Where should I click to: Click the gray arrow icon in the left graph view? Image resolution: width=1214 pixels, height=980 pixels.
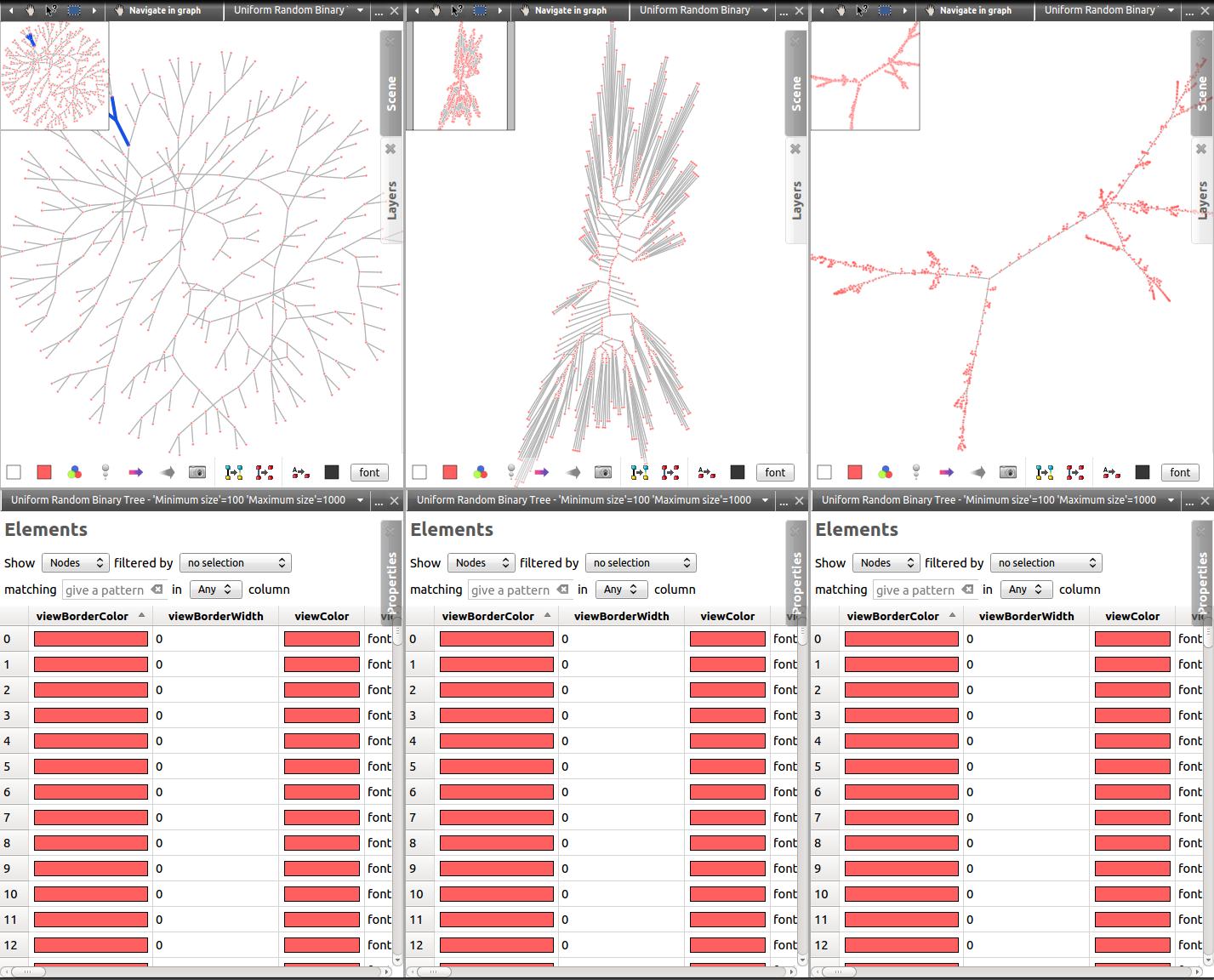click(168, 472)
